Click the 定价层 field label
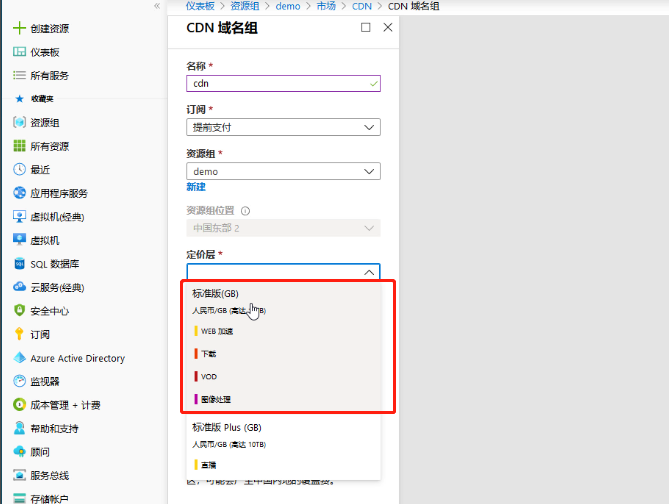669x504 pixels. click(201, 255)
